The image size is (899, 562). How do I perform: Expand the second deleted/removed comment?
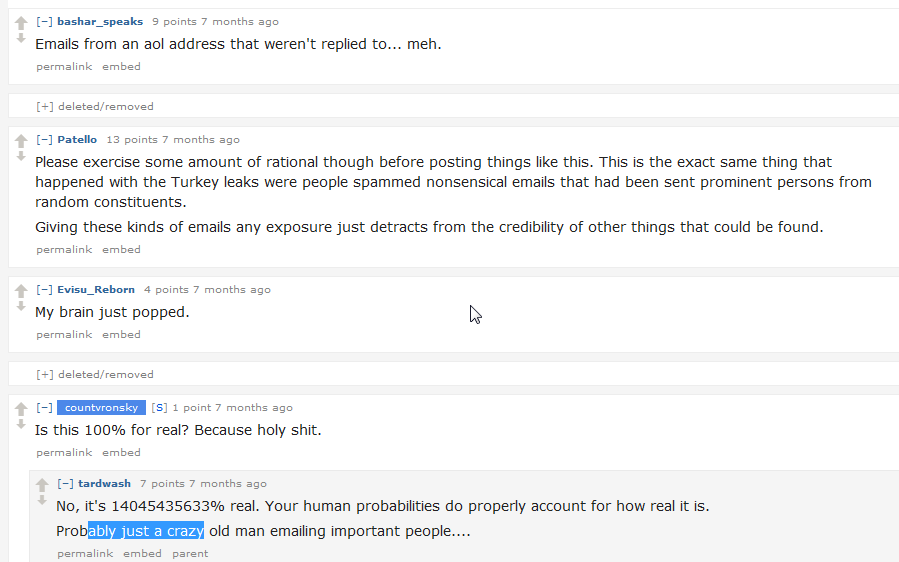[x=44, y=374]
